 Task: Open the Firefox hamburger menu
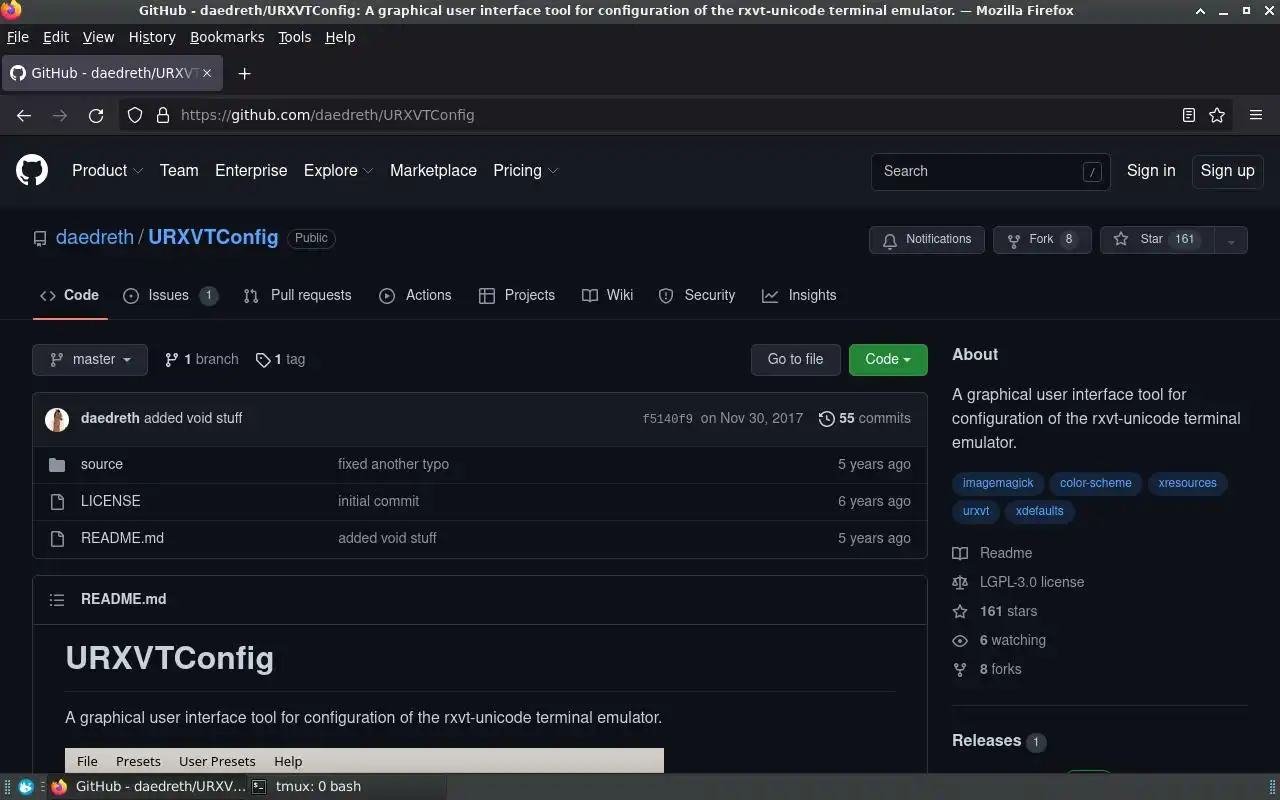coord(1256,115)
